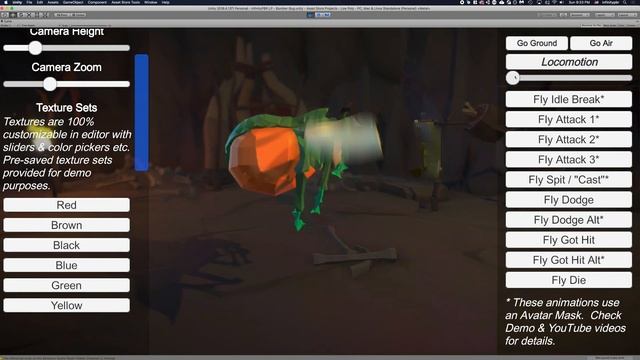The width and height of the screenshot is (640, 360).
Task: Open the Component menu
Action: 97,2
